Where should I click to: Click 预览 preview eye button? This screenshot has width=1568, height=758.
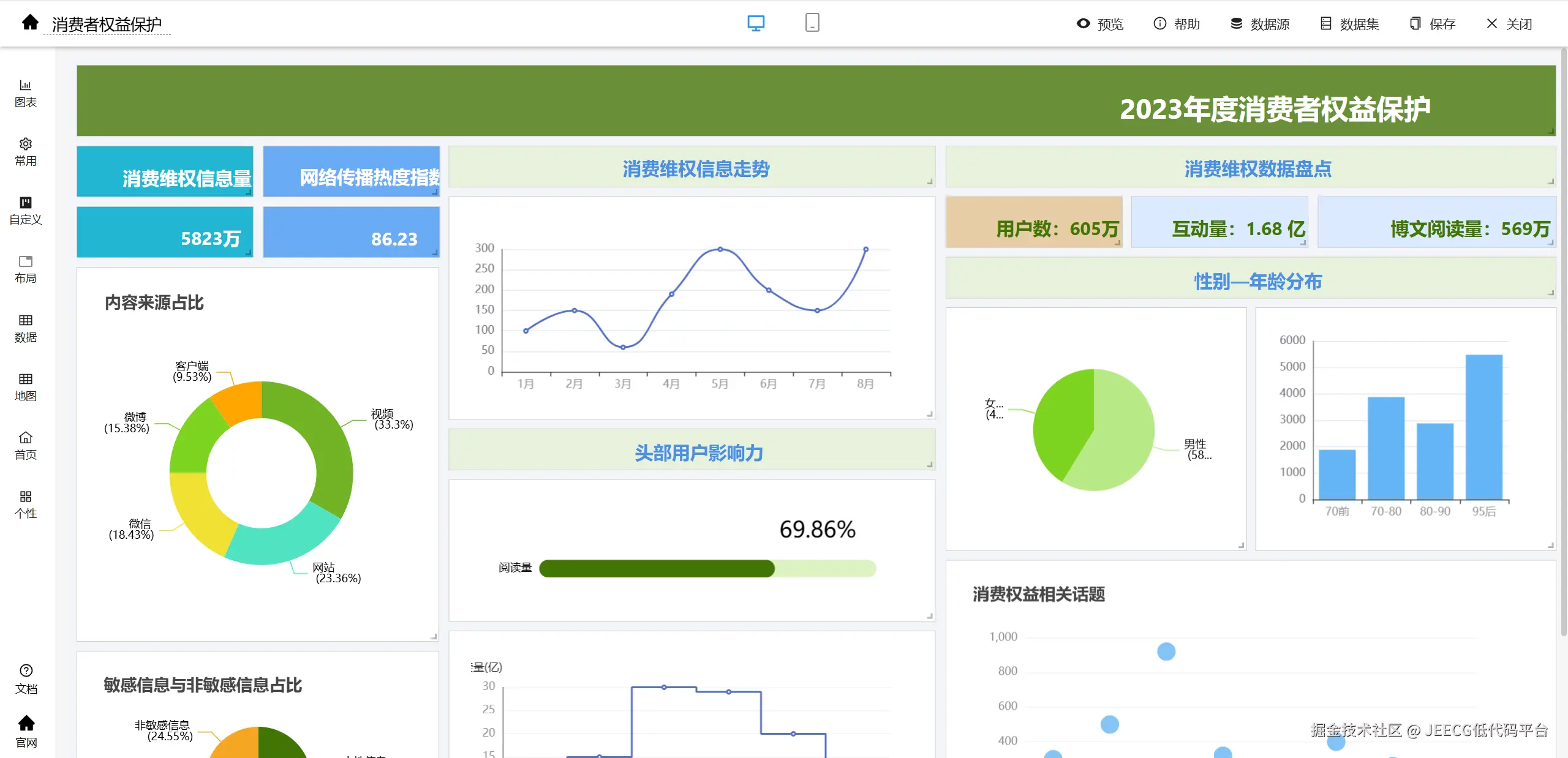(x=1101, y=24)
